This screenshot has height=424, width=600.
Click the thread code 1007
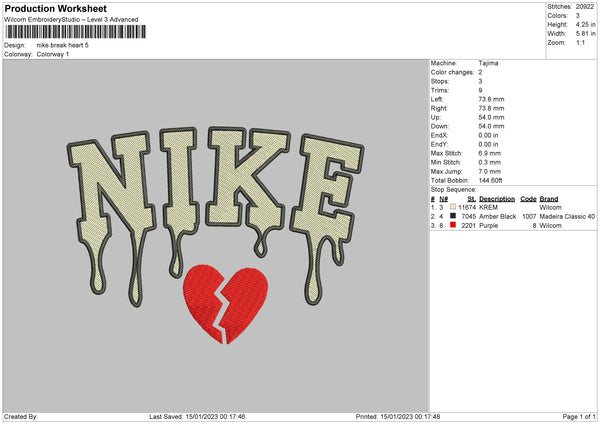pyautogui.click(x=529, y=217)
